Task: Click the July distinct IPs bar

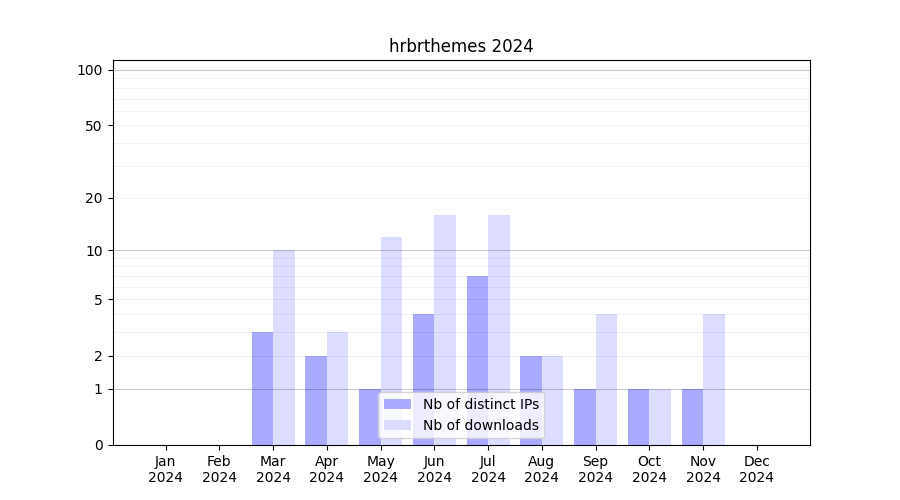Action: pos(477,360)
